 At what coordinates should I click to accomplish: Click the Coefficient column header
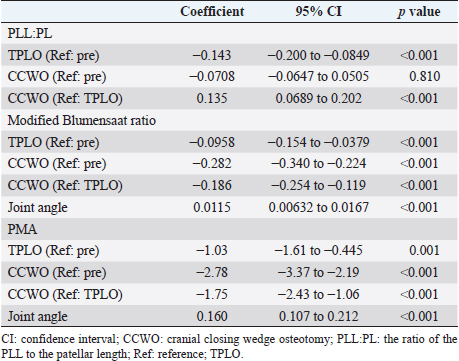[x=212, y=12]
